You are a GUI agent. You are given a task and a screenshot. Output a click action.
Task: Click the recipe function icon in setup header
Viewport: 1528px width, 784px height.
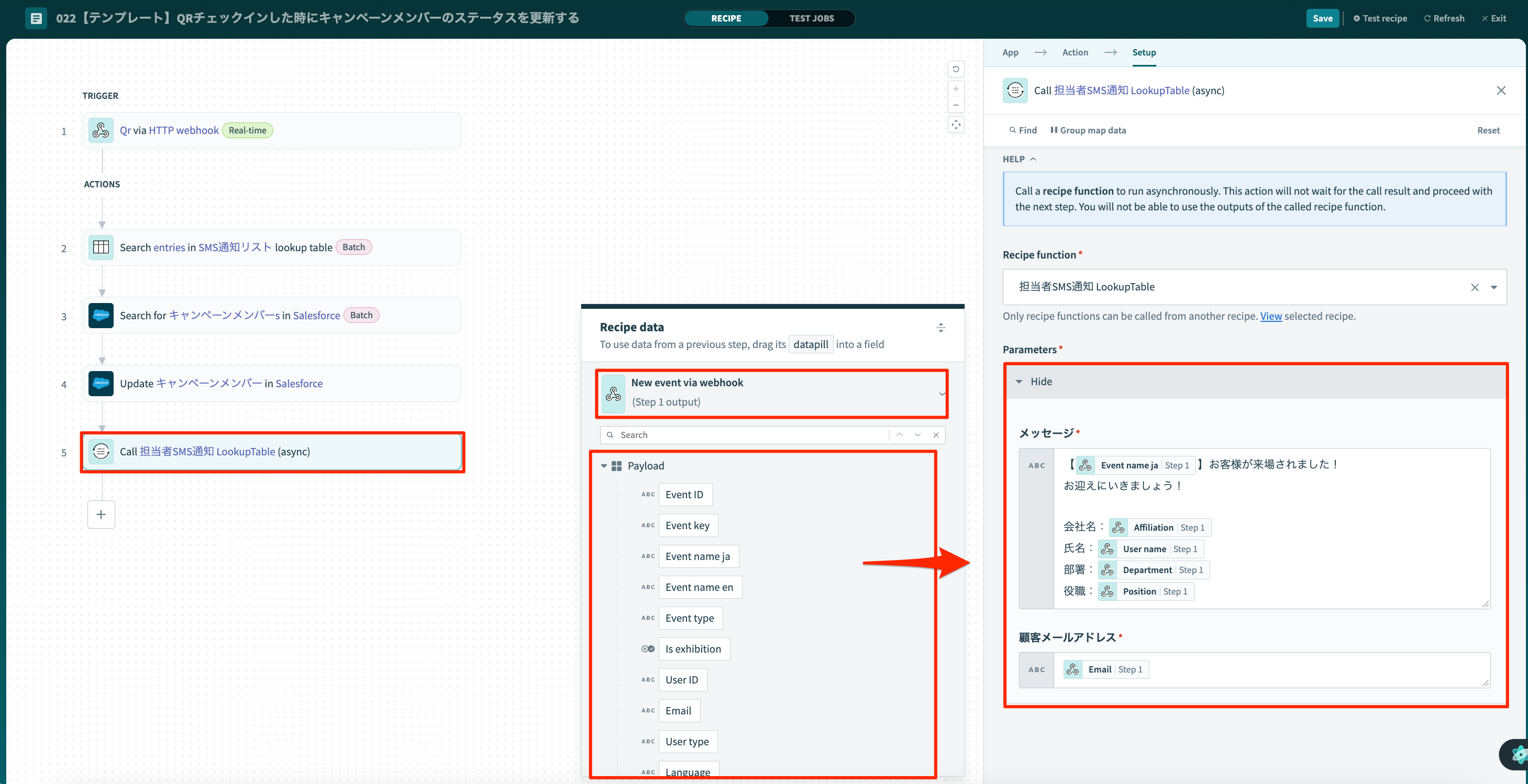coord(1015,90)
